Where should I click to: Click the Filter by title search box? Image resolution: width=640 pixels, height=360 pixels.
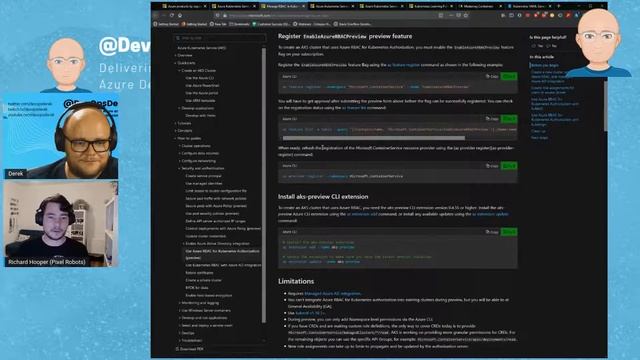pos(220,38)
